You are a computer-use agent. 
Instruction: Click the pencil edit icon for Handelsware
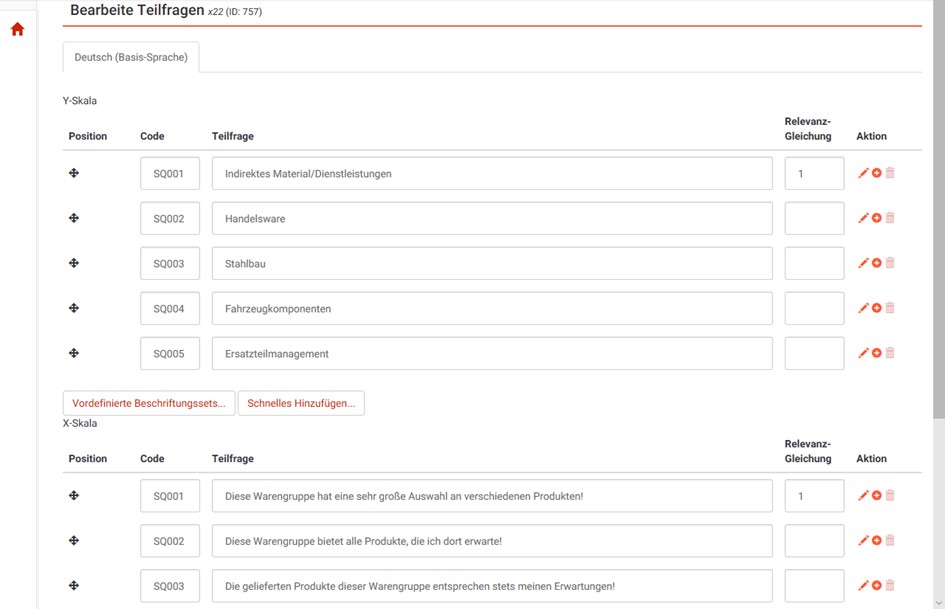point(863,218)
